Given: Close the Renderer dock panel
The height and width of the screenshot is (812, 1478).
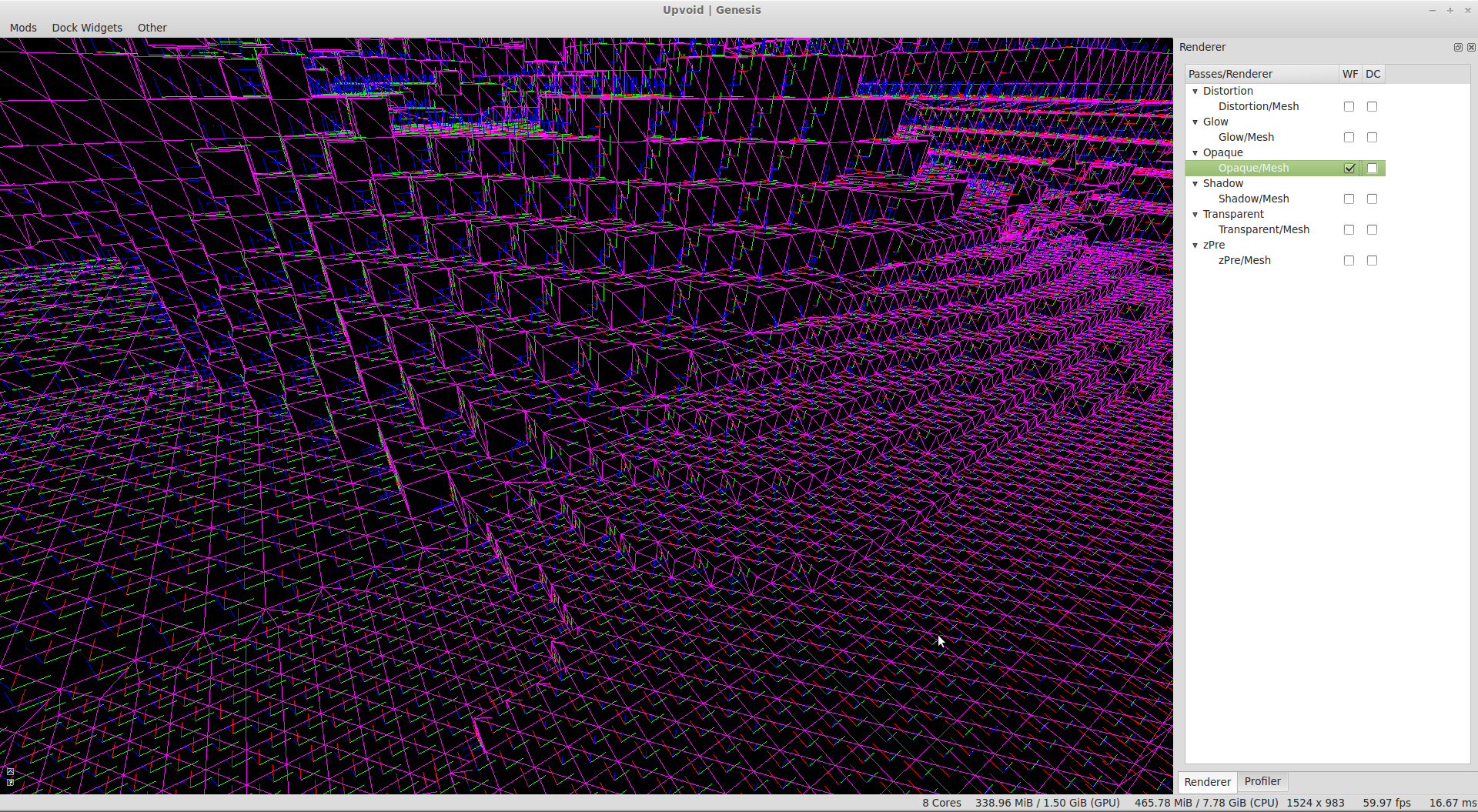Looking at the screenshot, I should 1471,48.
